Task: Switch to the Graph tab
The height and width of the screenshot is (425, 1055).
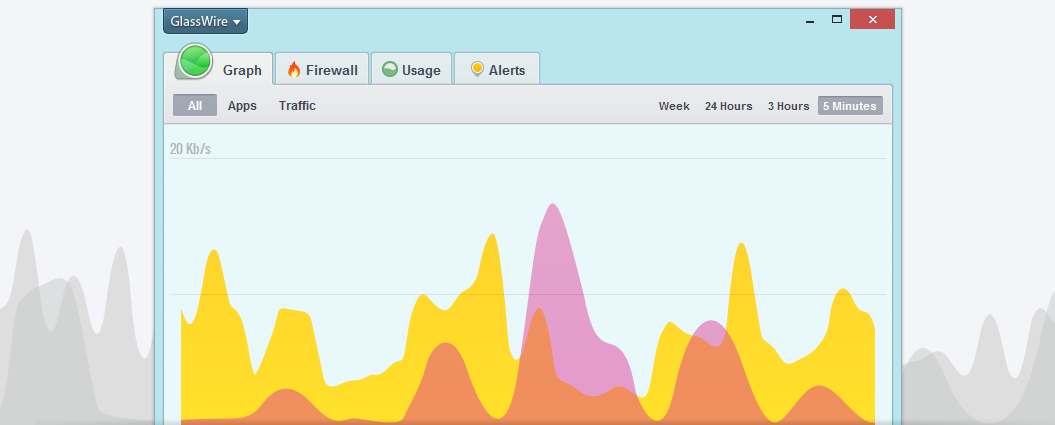Action: click(x=218, y=69)
